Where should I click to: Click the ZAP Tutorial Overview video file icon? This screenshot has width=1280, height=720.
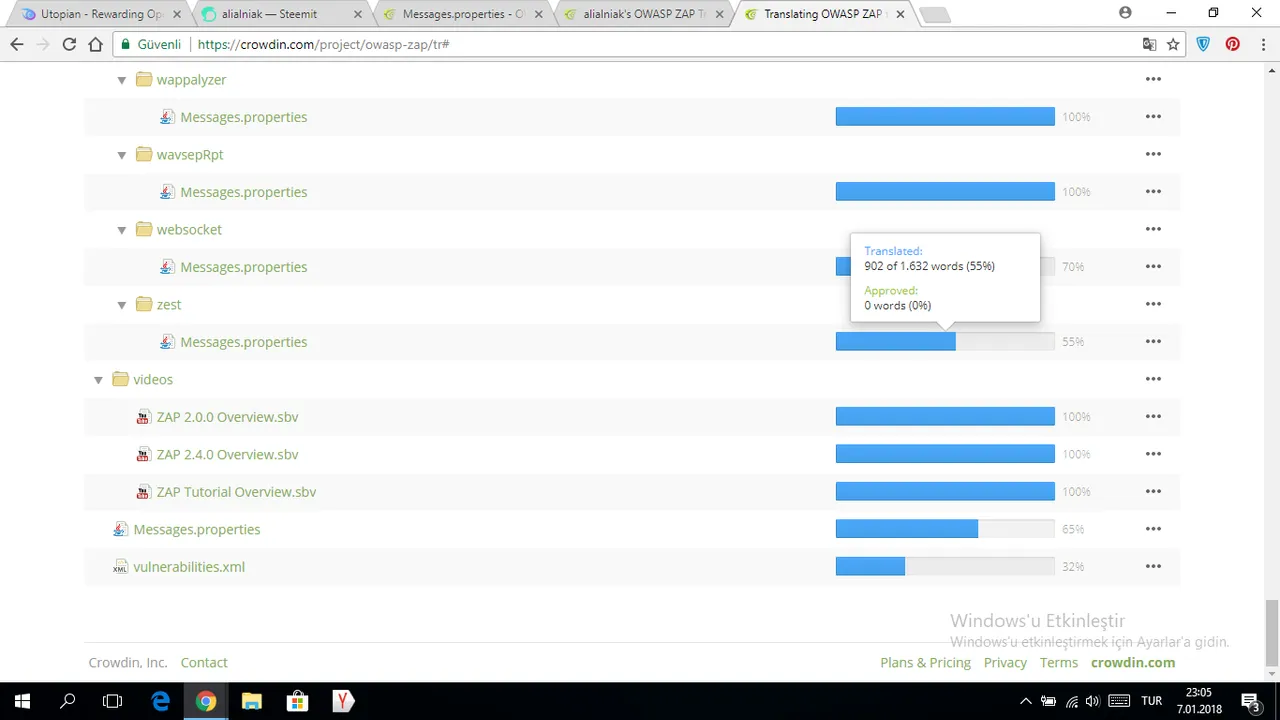[x=143, y=492]
